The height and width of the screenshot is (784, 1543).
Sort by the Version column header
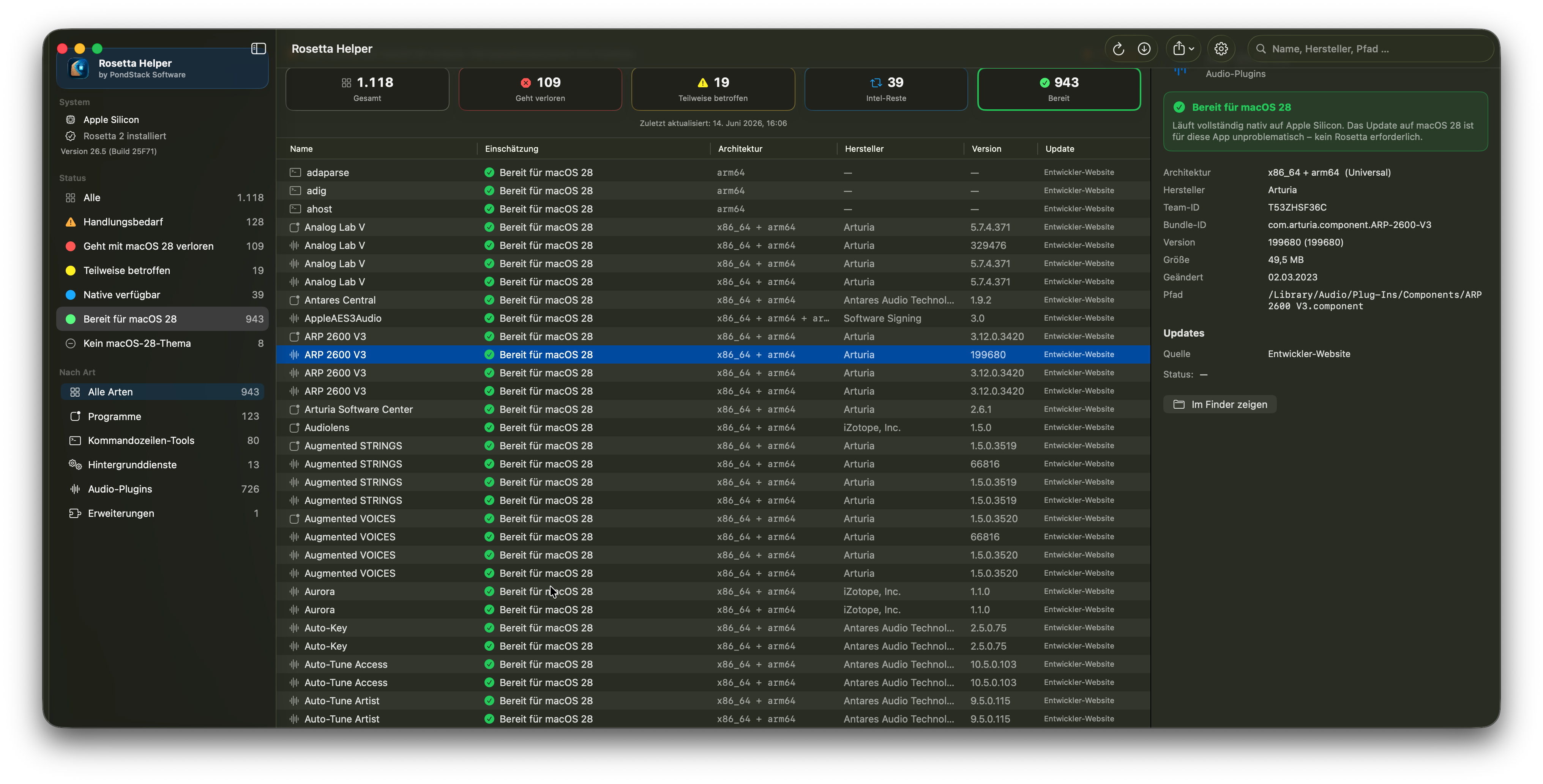tap(986, 149)
